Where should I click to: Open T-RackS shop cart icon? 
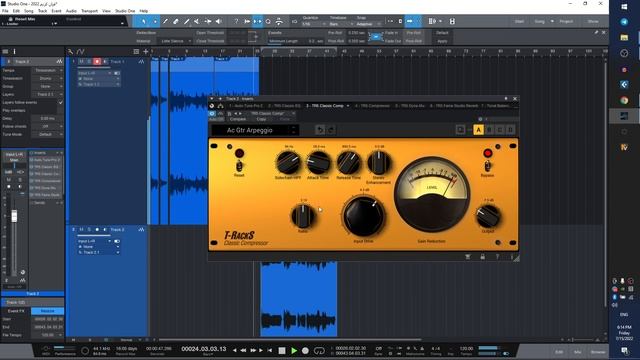(468, 257)
